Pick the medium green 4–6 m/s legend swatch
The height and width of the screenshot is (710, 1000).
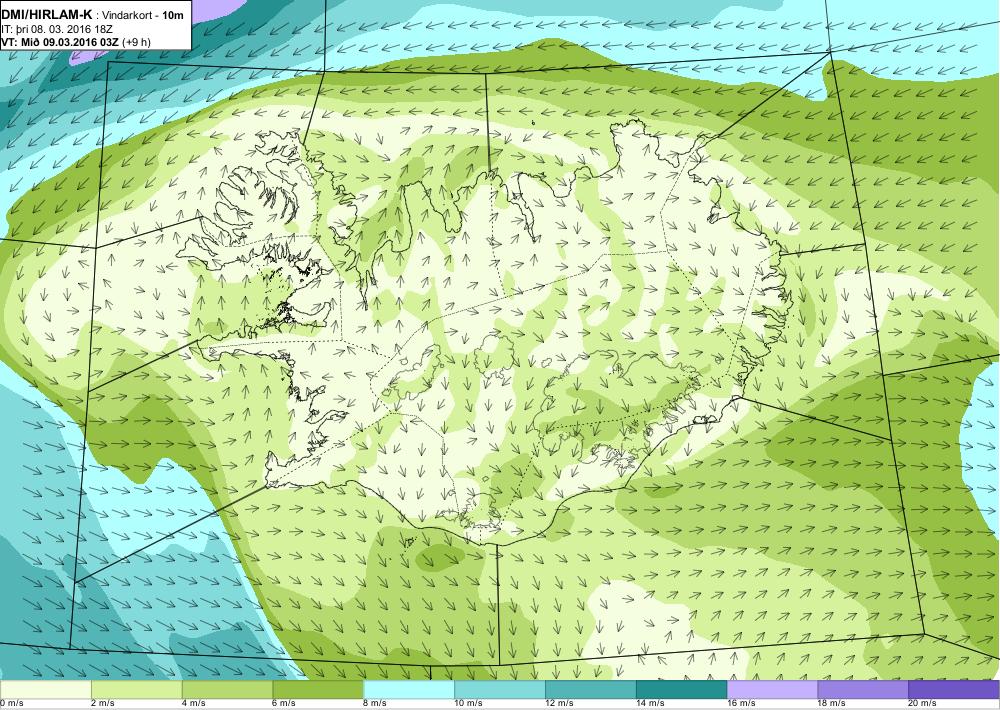[227, 690]
